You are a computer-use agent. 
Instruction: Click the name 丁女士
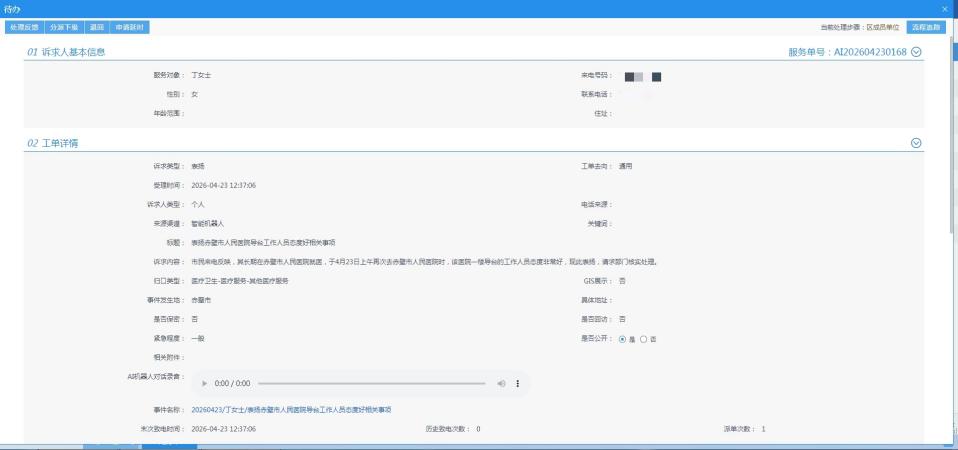coord(201,75)
